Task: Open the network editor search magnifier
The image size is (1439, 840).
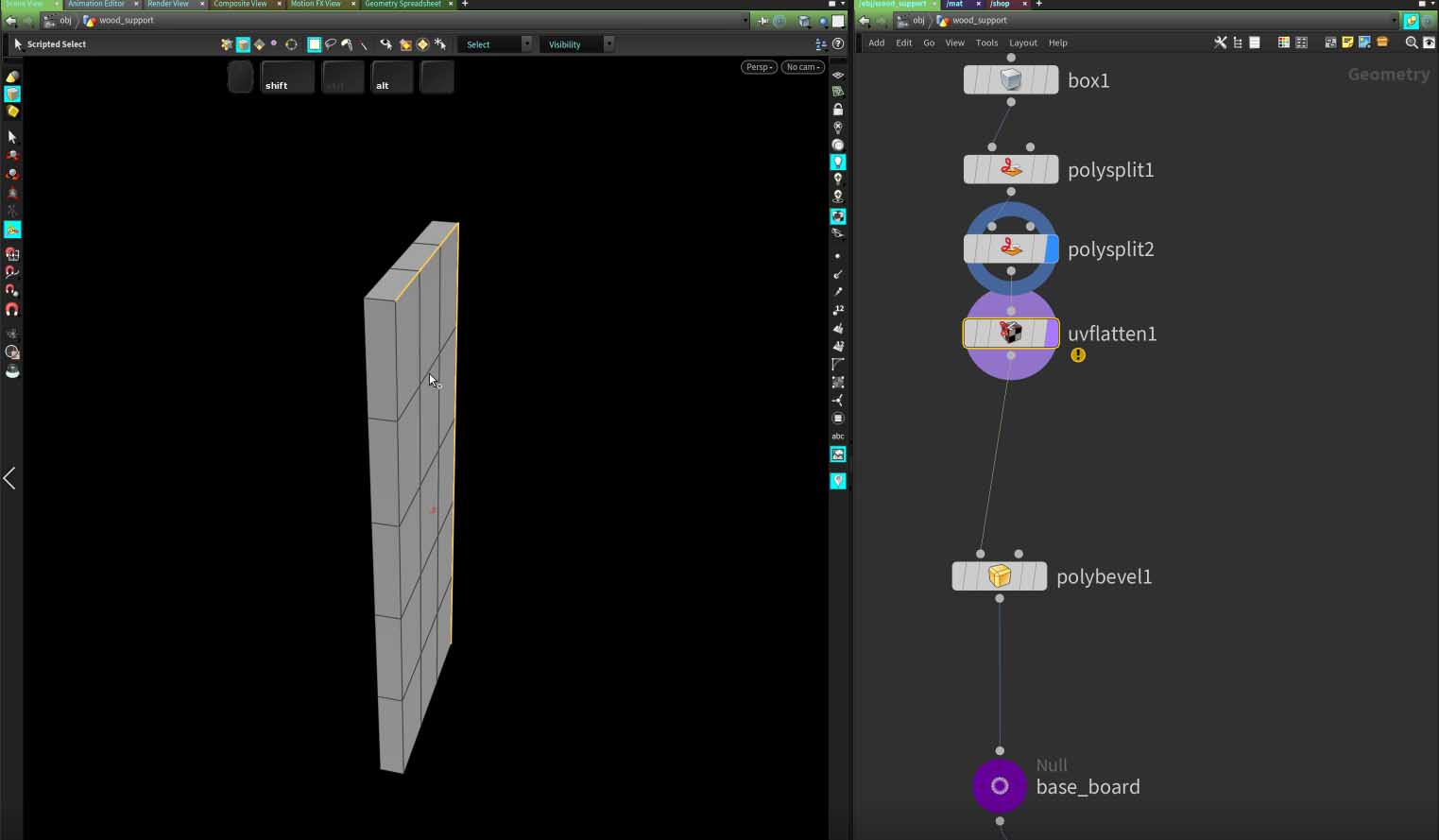Action: [1411, 43]
